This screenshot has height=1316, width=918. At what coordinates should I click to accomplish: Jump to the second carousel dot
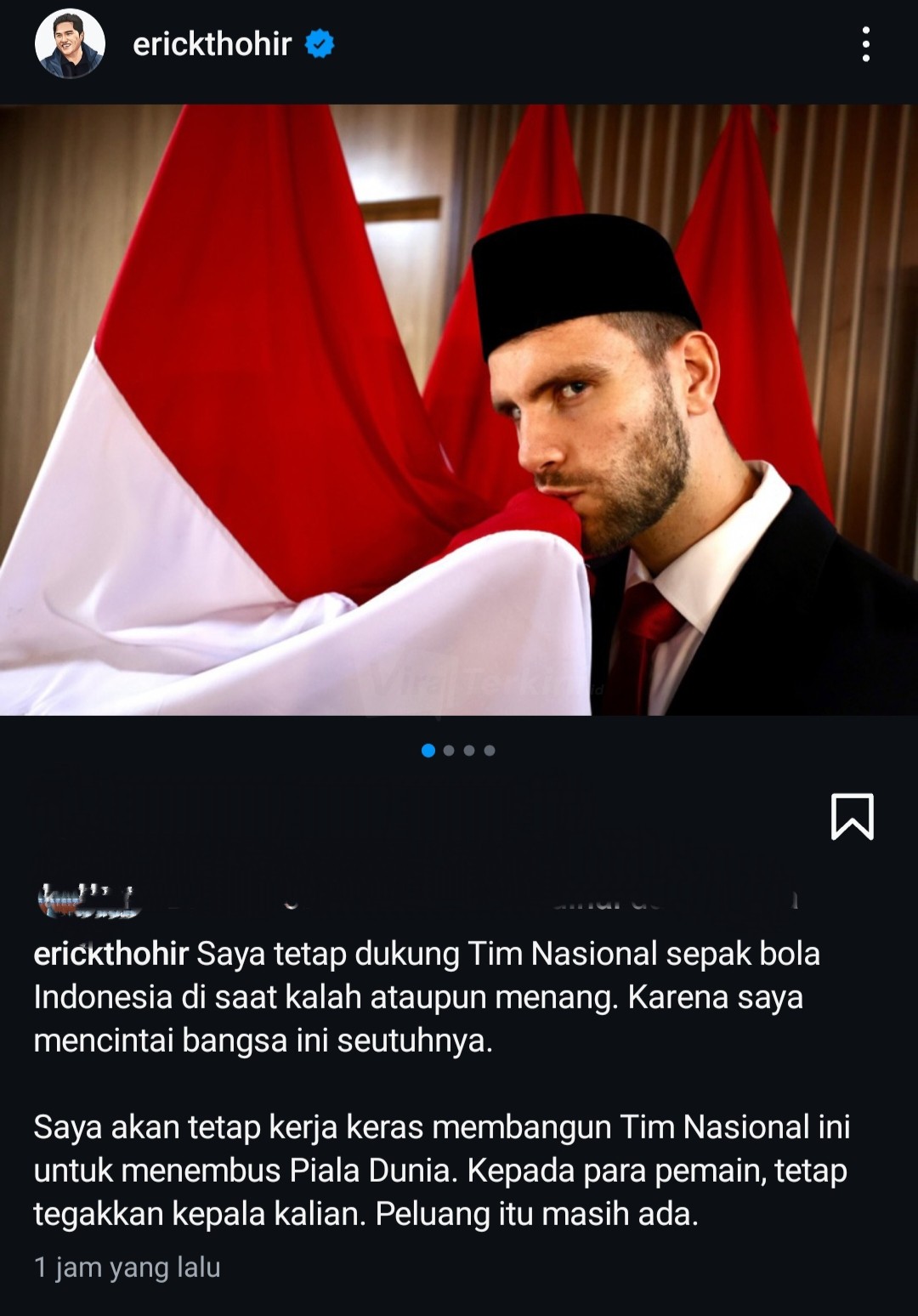click(x=449, y=751)
